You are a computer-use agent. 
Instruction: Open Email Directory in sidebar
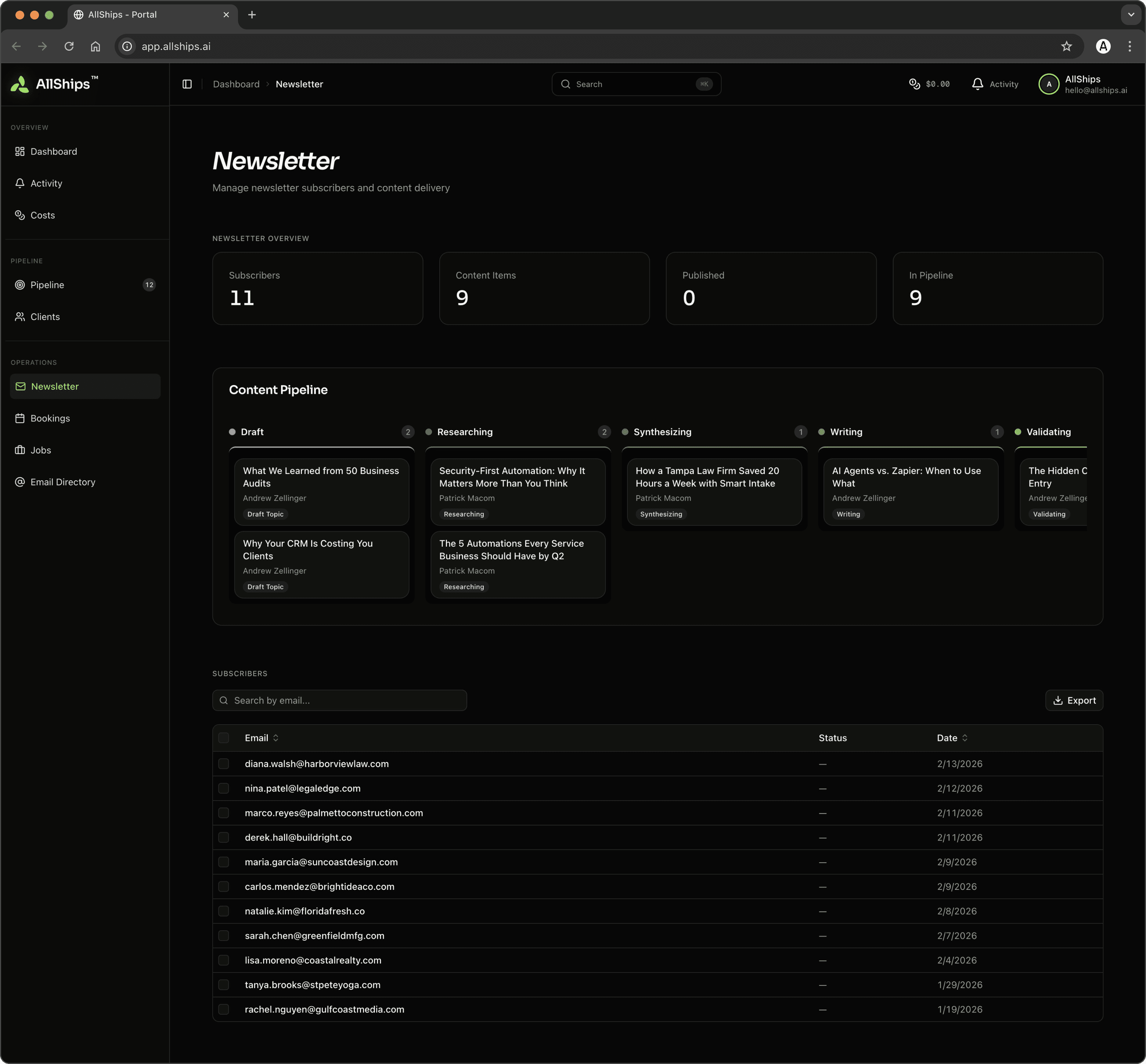coord(62,482)
